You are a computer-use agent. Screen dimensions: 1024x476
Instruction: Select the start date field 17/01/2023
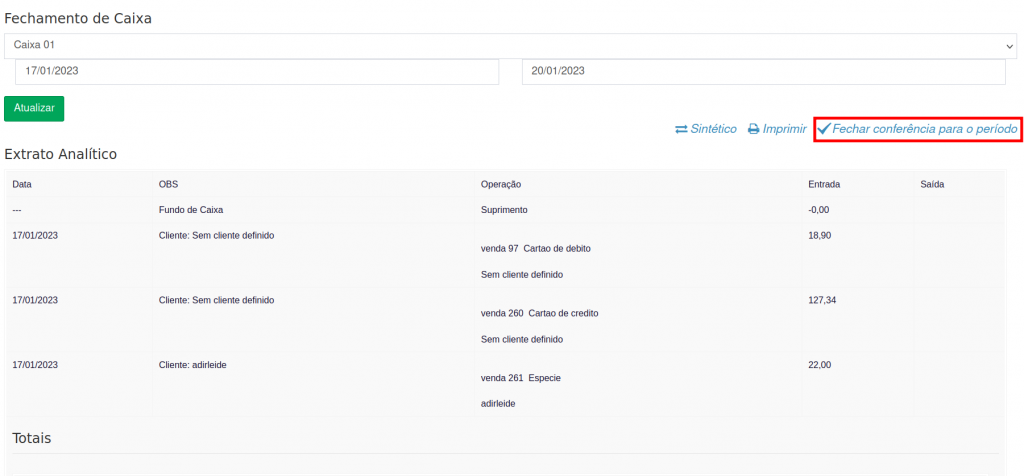coord(256,72)
